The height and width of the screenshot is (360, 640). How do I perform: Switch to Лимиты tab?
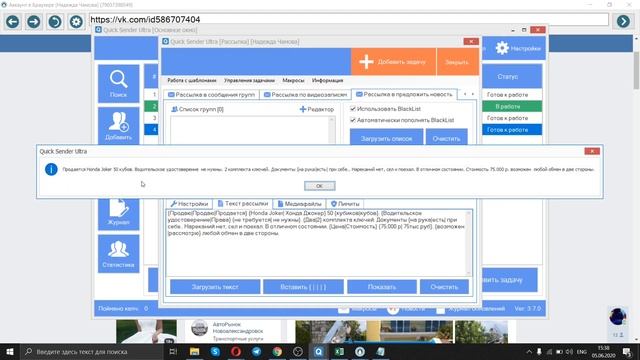(x=345, y=204)
